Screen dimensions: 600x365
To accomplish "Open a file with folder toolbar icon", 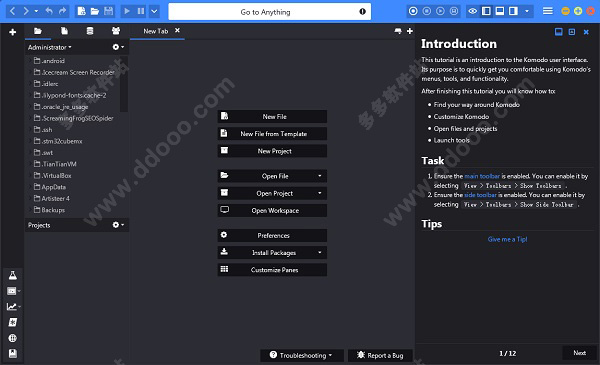I will 95,11.
